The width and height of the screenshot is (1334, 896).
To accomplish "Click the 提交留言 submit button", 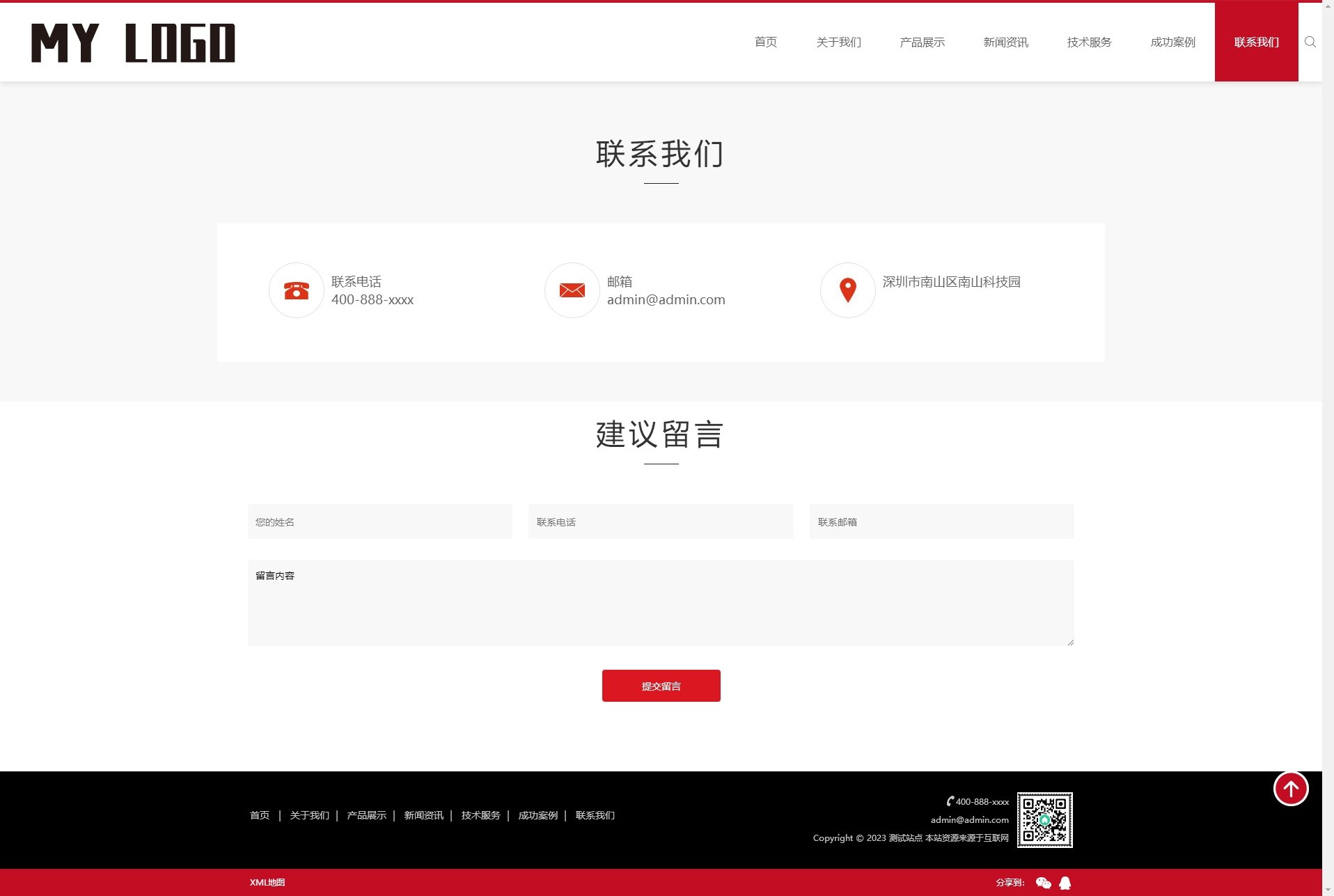I will pos(661,685).
